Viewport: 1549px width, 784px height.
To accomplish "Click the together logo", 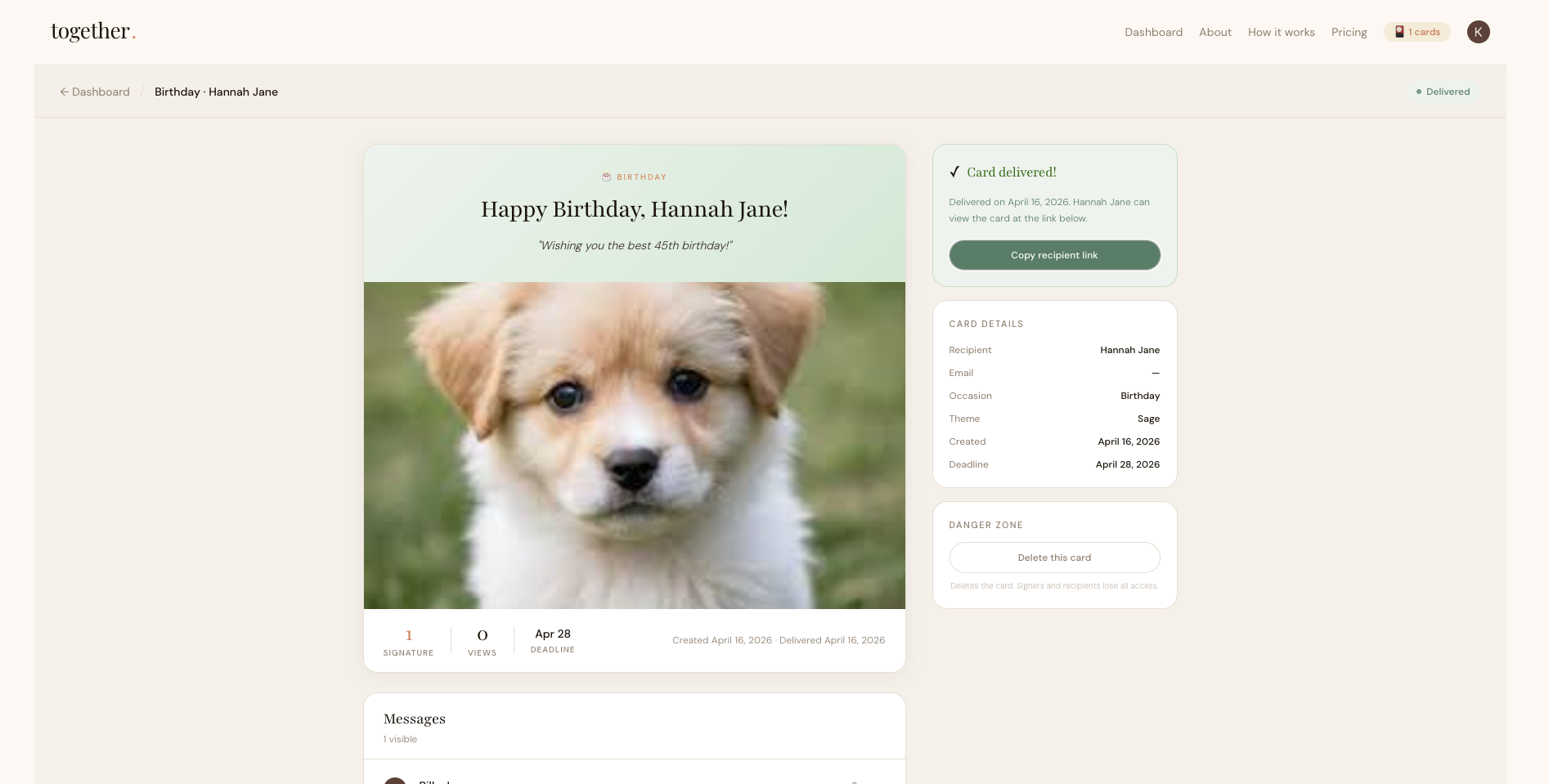I will click(93, 31).
